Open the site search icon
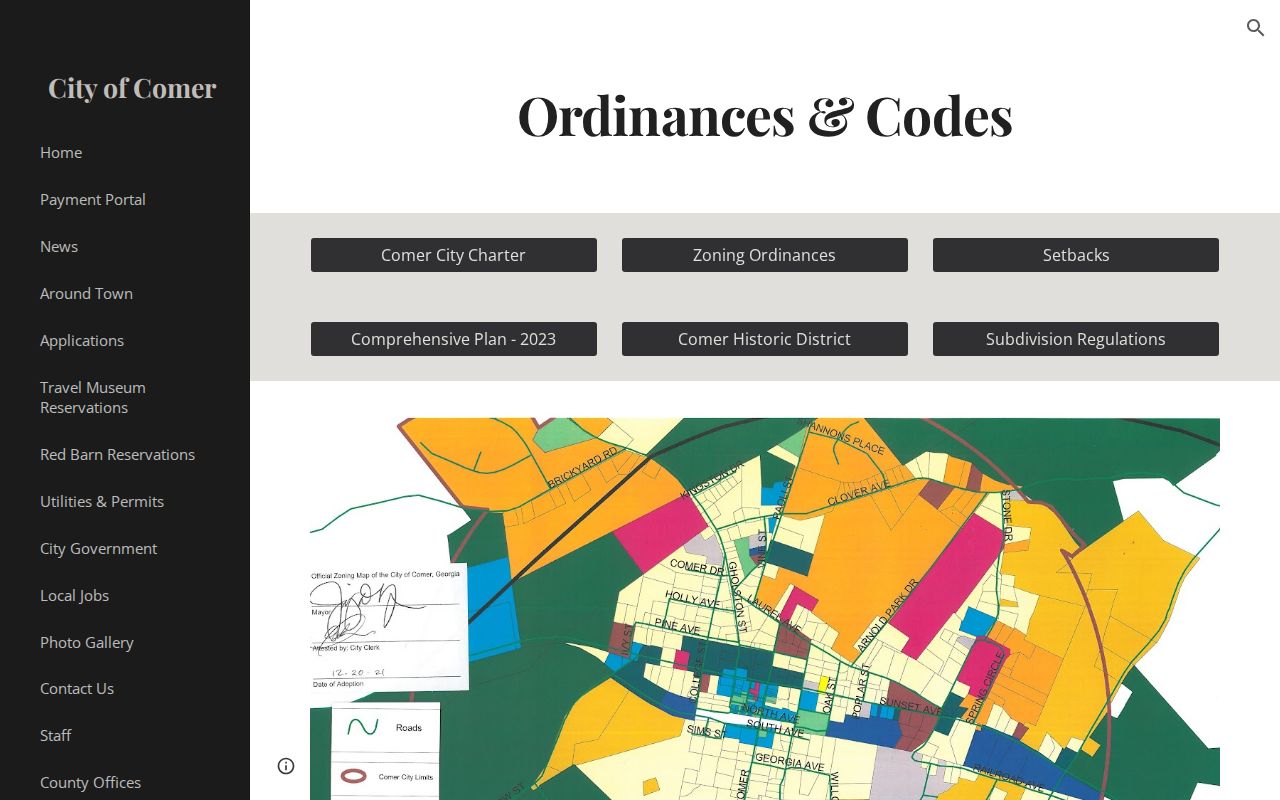The width and height of the screenshot is (1280, 800). click(1256, 28)
